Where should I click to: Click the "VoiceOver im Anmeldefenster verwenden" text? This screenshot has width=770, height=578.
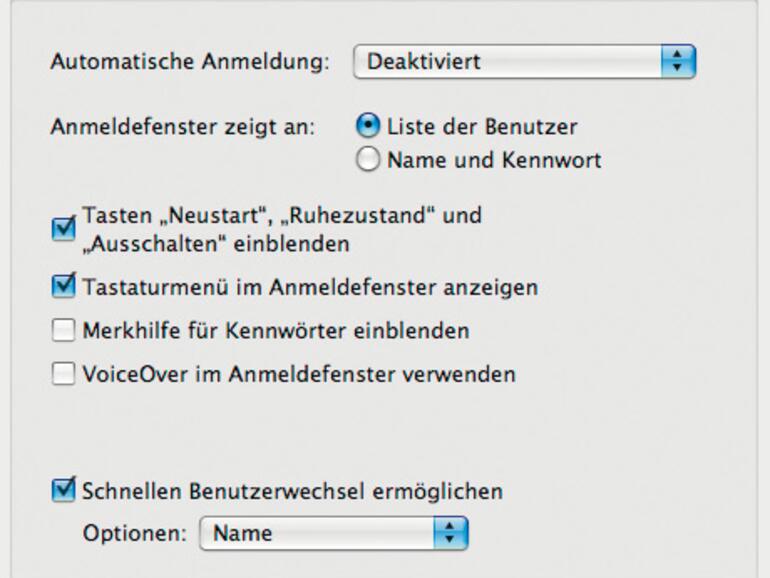pos(299,375)
